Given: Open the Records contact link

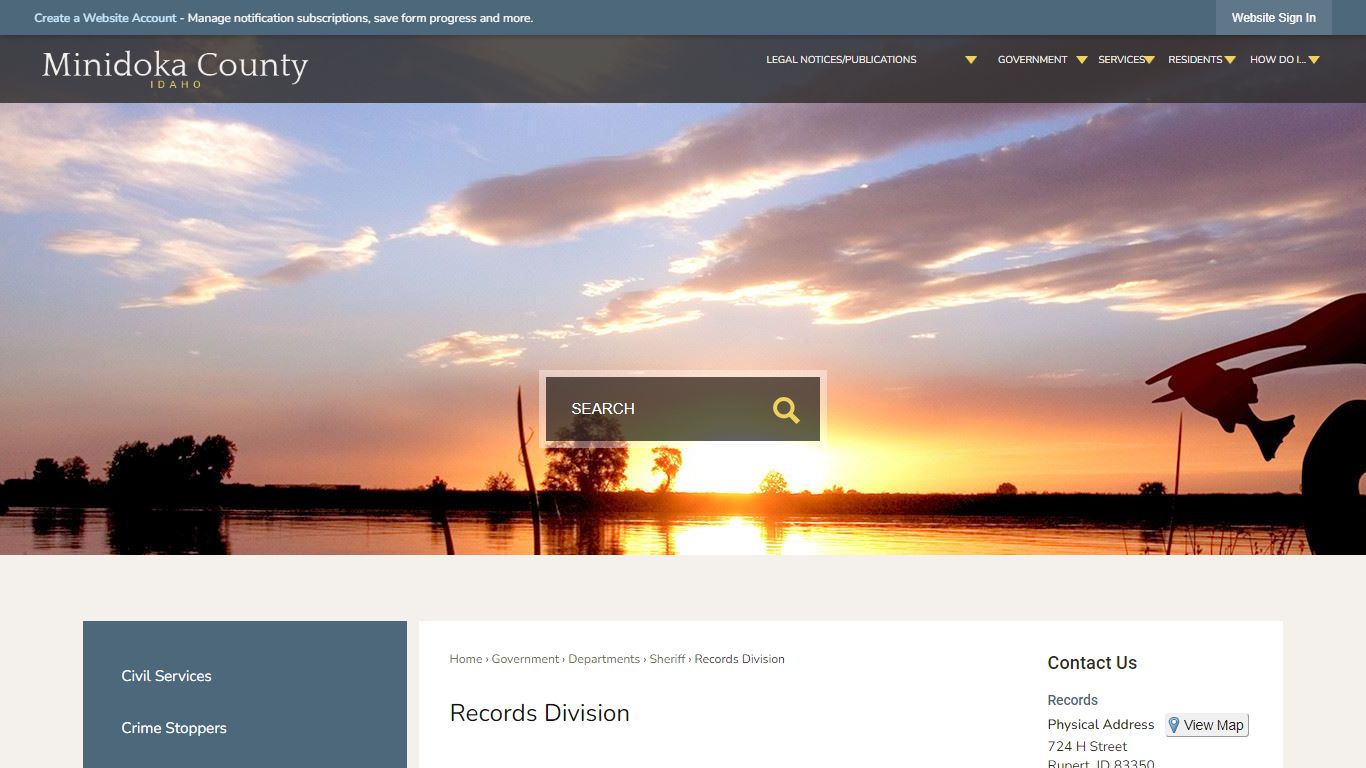Looking at the screenshot, I should (x=1072, y=700).
